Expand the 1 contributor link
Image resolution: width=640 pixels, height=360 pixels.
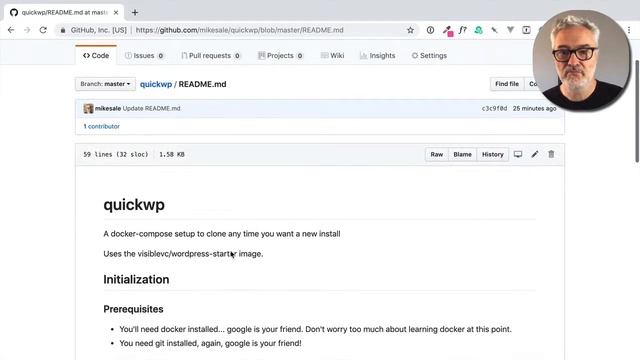click(x=102, y=127)
